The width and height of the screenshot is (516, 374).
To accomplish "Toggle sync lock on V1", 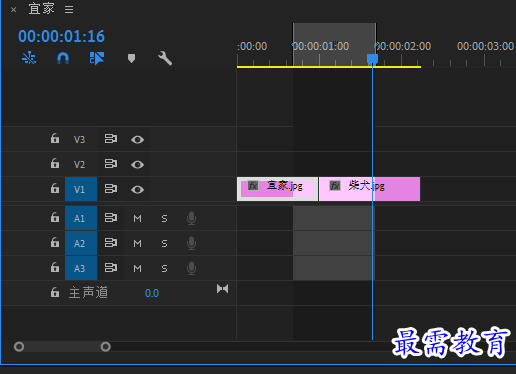I will (x=111, y=189).
